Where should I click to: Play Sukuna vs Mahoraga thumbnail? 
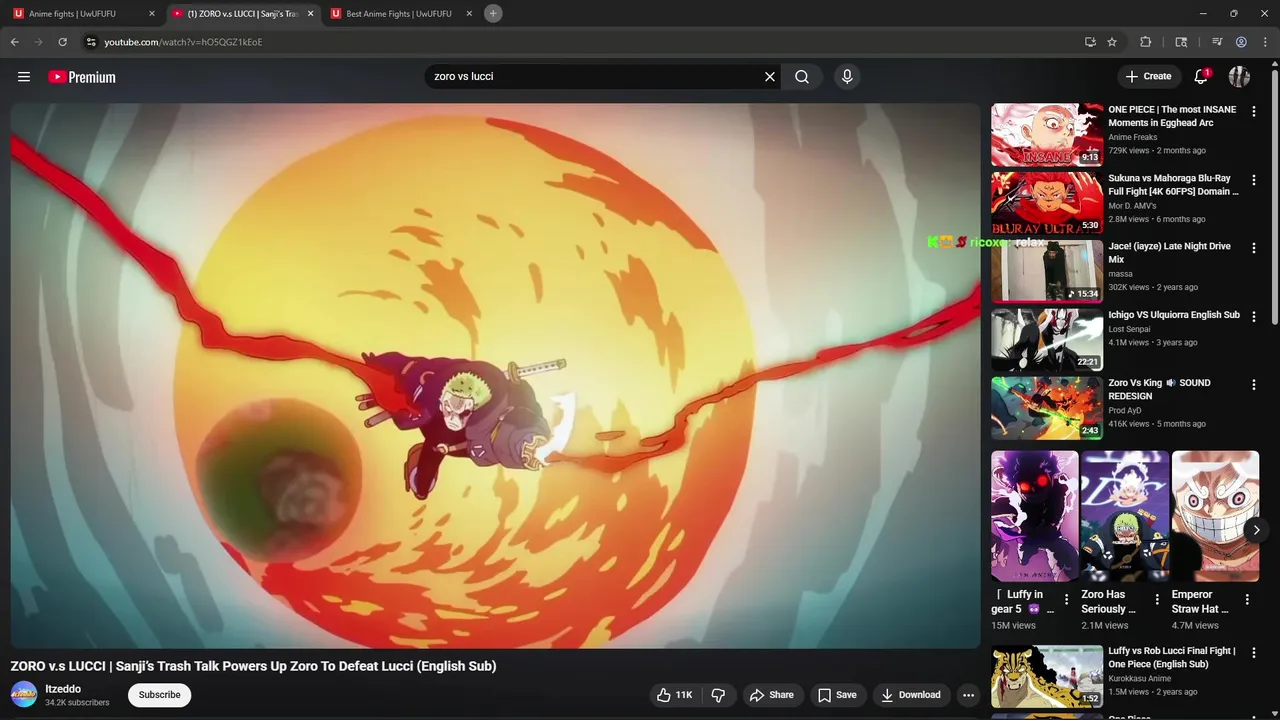pyautogui.click(x=1047, y=202)
